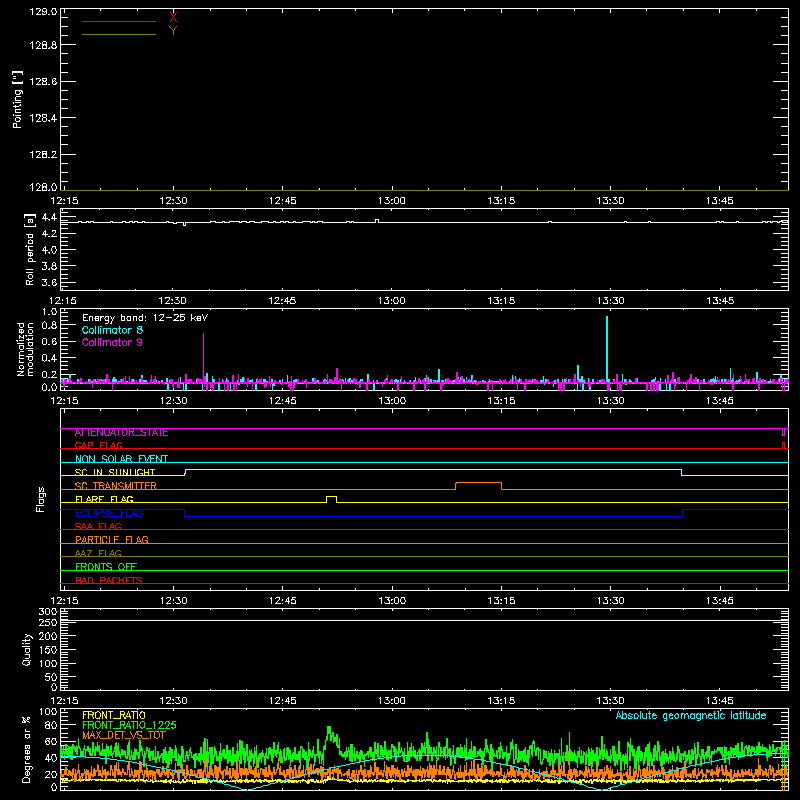800x800 pixels.
Task: Click 13:45 time label under modulation panel
Action: point(720,401)
